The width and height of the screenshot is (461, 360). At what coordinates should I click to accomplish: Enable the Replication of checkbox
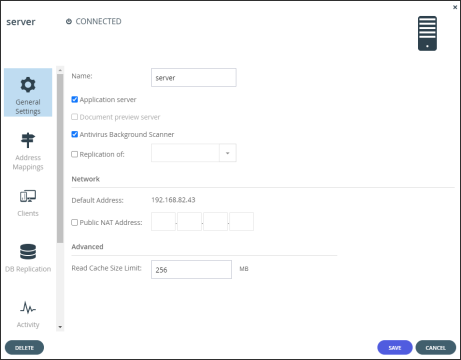point(75,154)
